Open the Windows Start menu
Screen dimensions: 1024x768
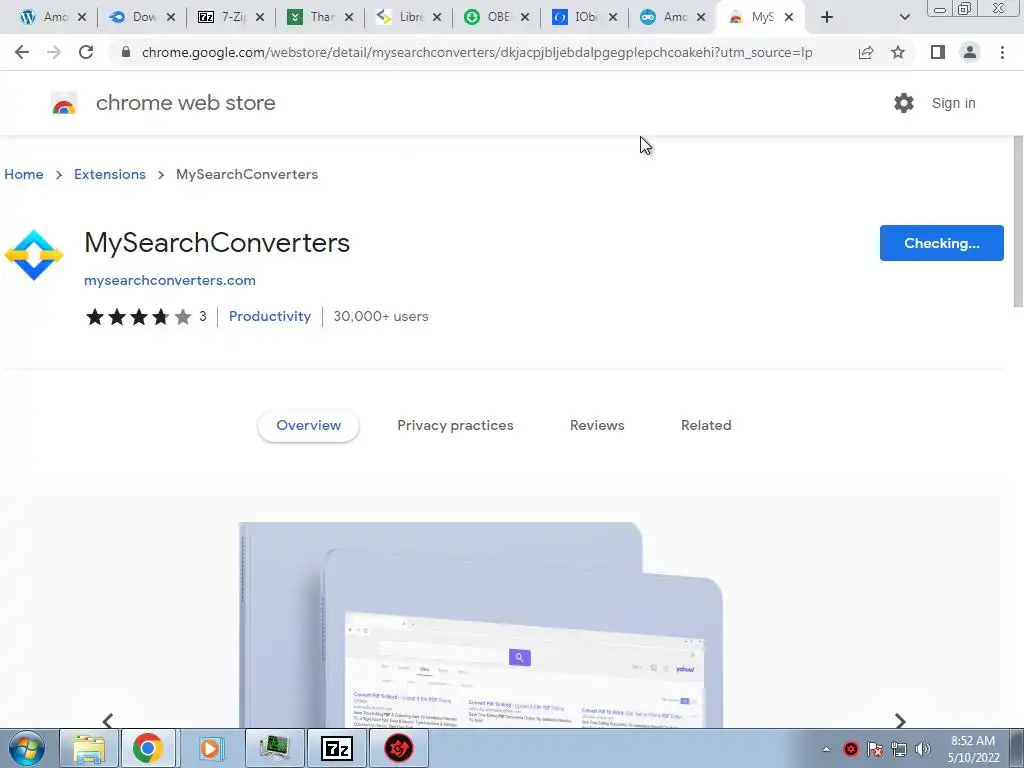26,748
